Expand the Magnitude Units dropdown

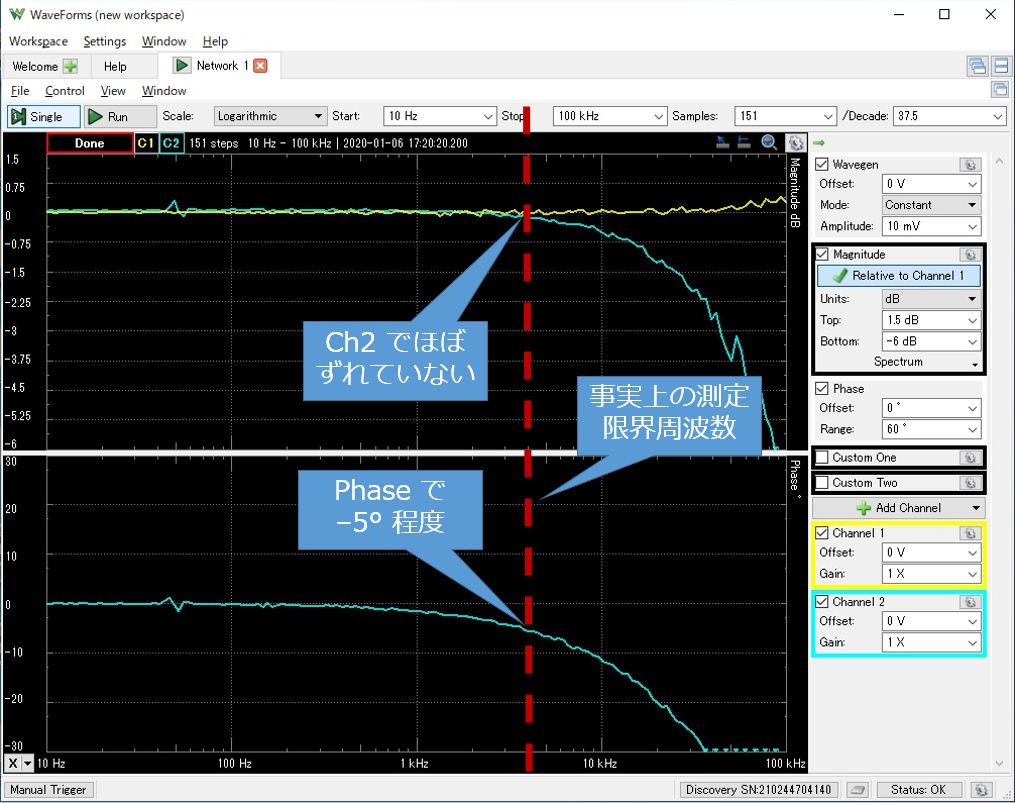pos(930,299)
